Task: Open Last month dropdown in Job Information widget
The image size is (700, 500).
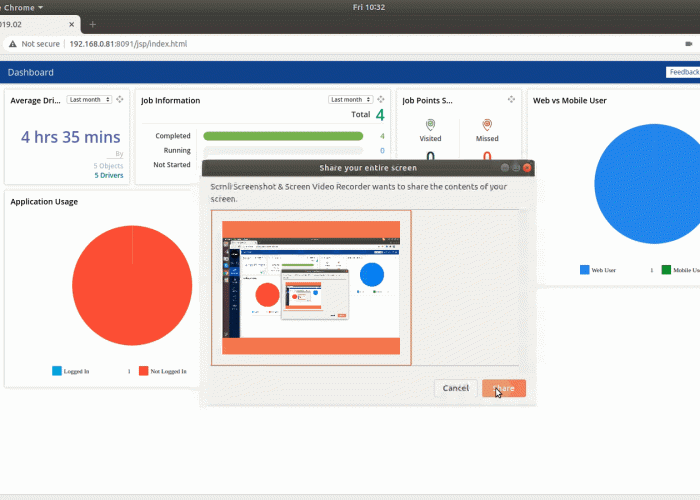Action: pyautogui.click(x=350, y=100)
